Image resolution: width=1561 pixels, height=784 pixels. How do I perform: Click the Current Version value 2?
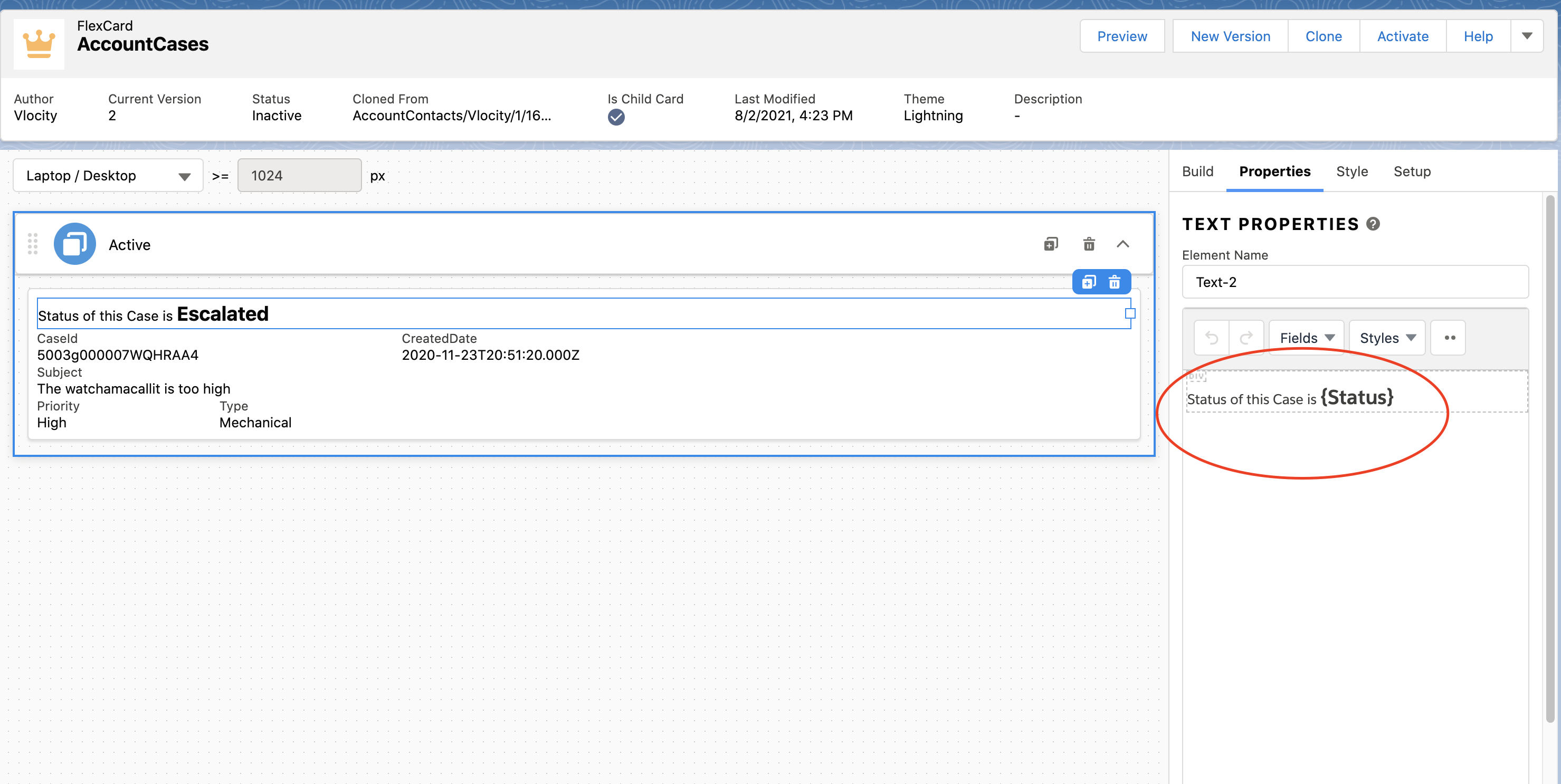(111, 116)
